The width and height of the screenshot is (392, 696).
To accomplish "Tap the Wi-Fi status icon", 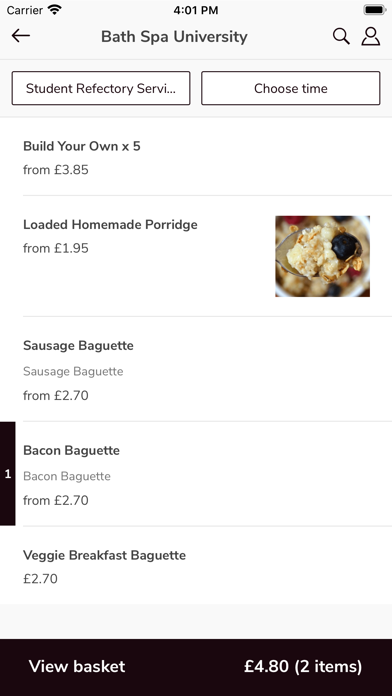I will pyautogui.click(x=55, y=10).
